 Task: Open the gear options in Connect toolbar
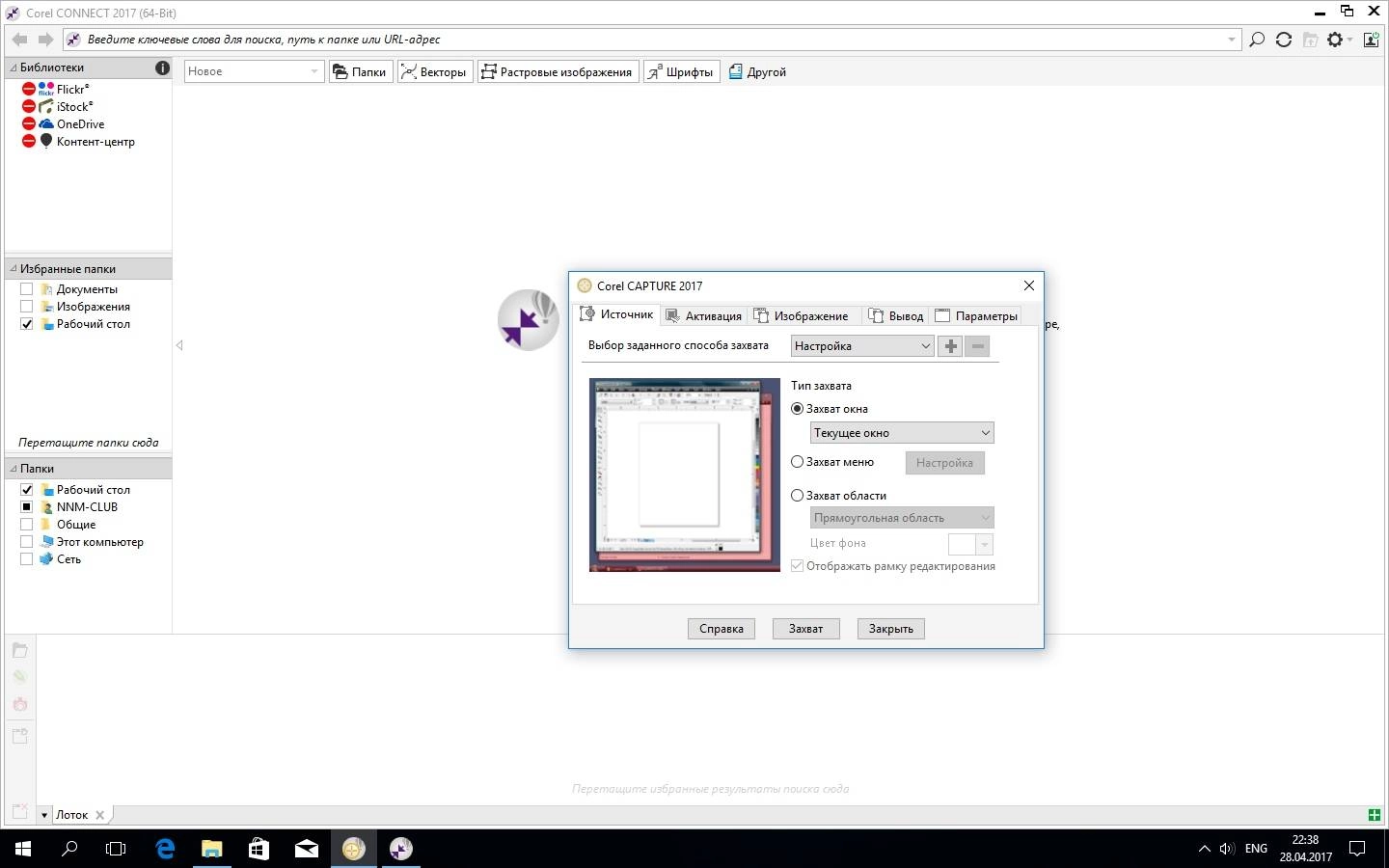(x=1335, y=40)
